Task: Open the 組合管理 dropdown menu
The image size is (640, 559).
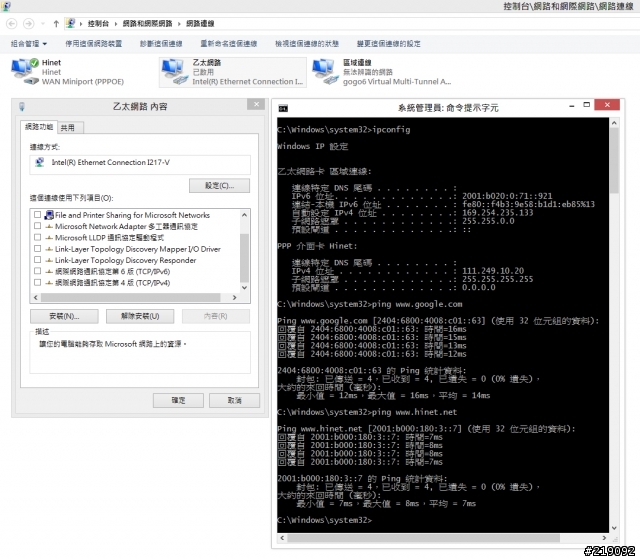Action: pyautogui.click(x=29, y=44)
